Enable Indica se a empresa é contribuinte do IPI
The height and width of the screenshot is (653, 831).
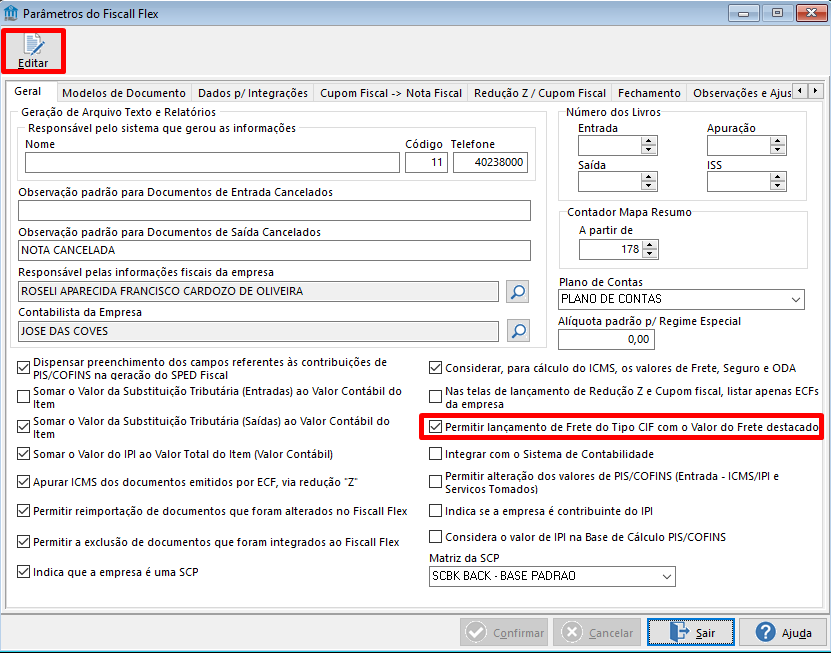click(x=435, y=511)
